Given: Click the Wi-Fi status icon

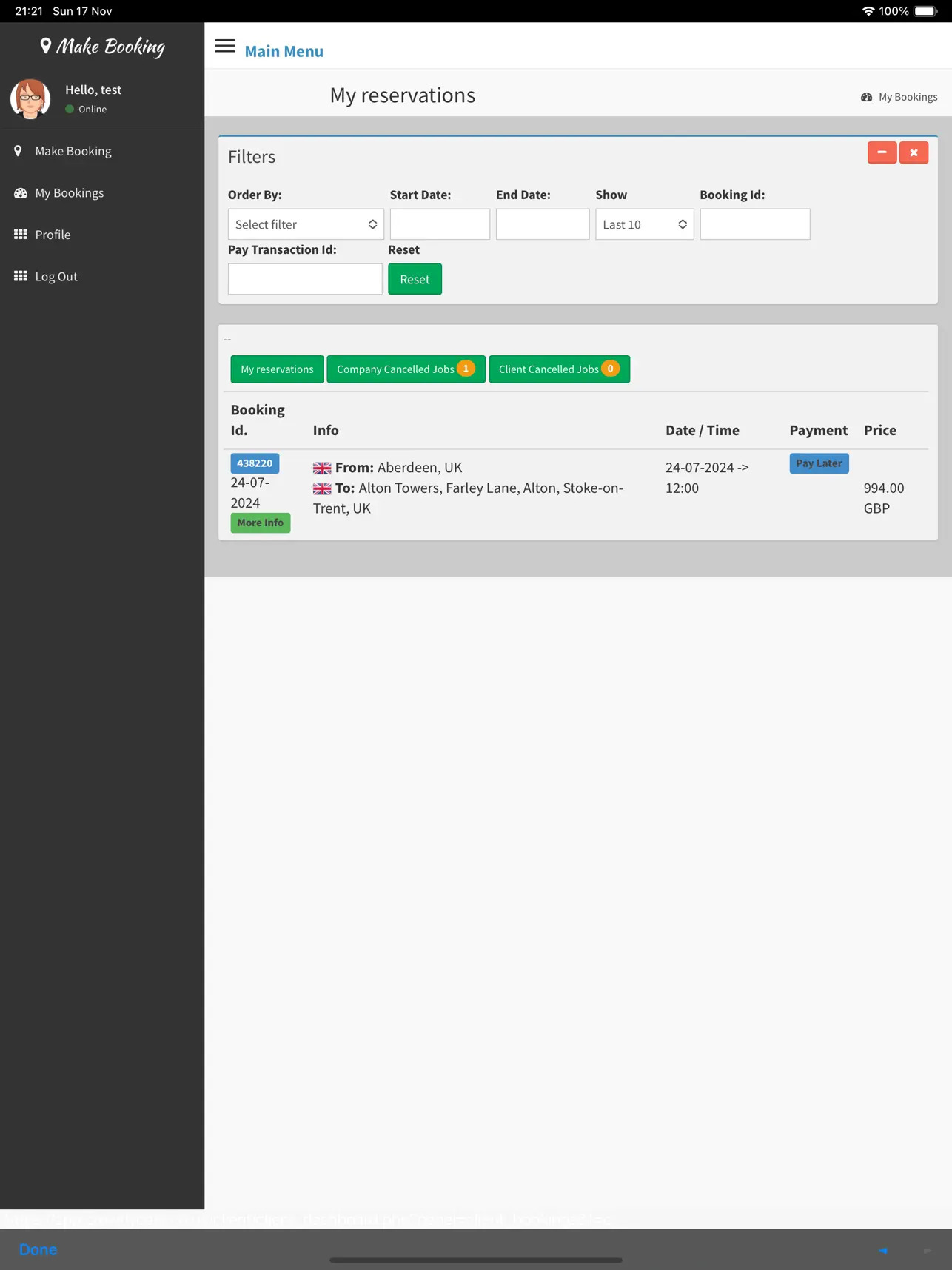Looking at the screenshot, I should (868, 11).
